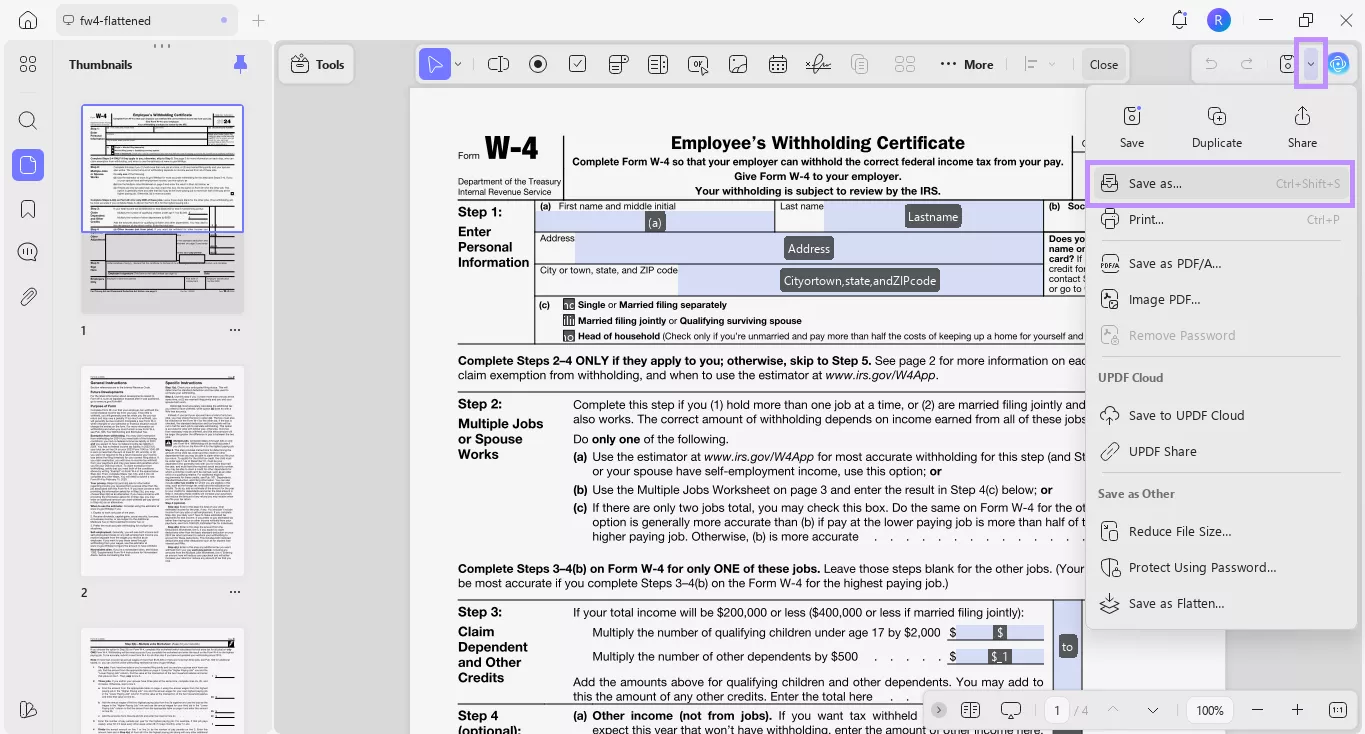Viewport: 1365px width, 734px height.
Task: Open the Bookmarks panel in the sidebar
Action: [x=27, y=208]
